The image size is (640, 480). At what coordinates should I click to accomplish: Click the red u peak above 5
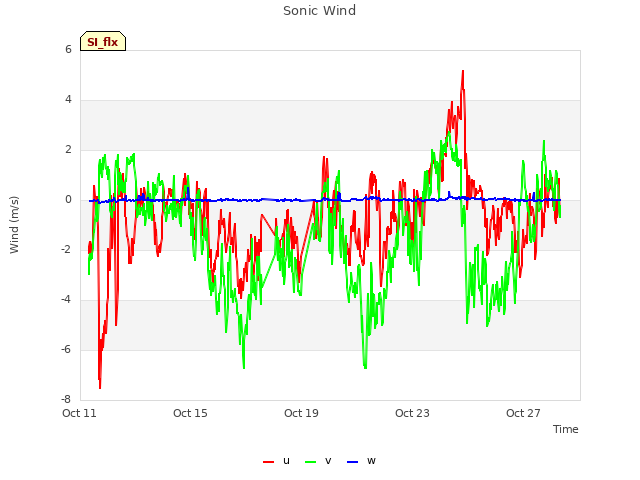(x=463, y=71)
